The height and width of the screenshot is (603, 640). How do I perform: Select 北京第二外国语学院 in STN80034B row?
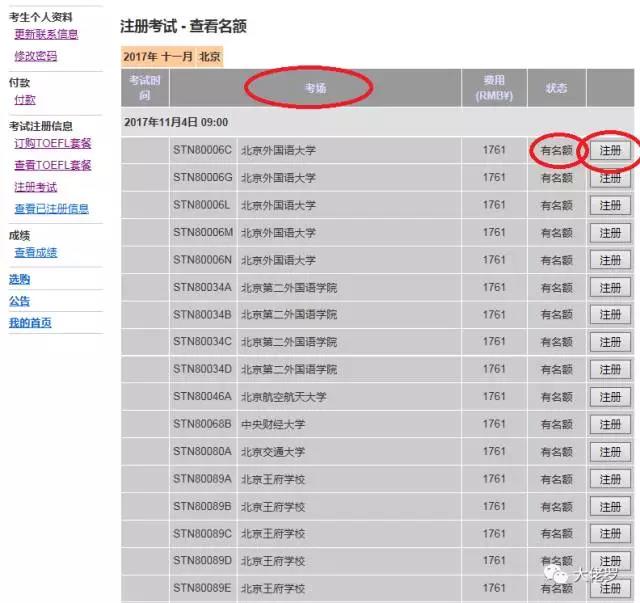(x=289, y=315)
